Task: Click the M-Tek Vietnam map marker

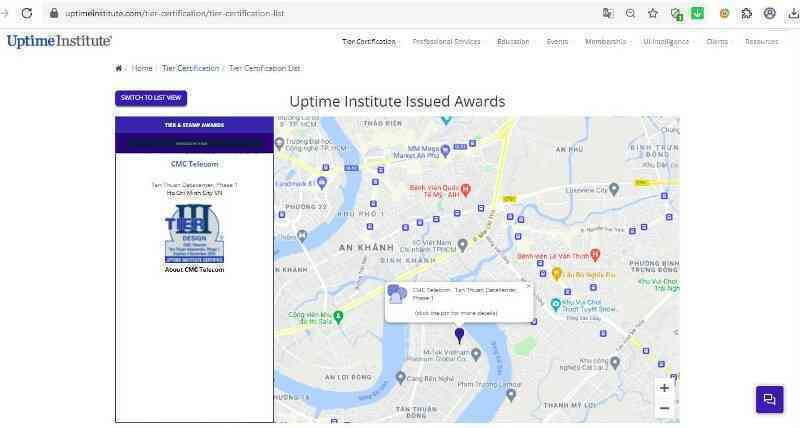Action: [476, 354]
